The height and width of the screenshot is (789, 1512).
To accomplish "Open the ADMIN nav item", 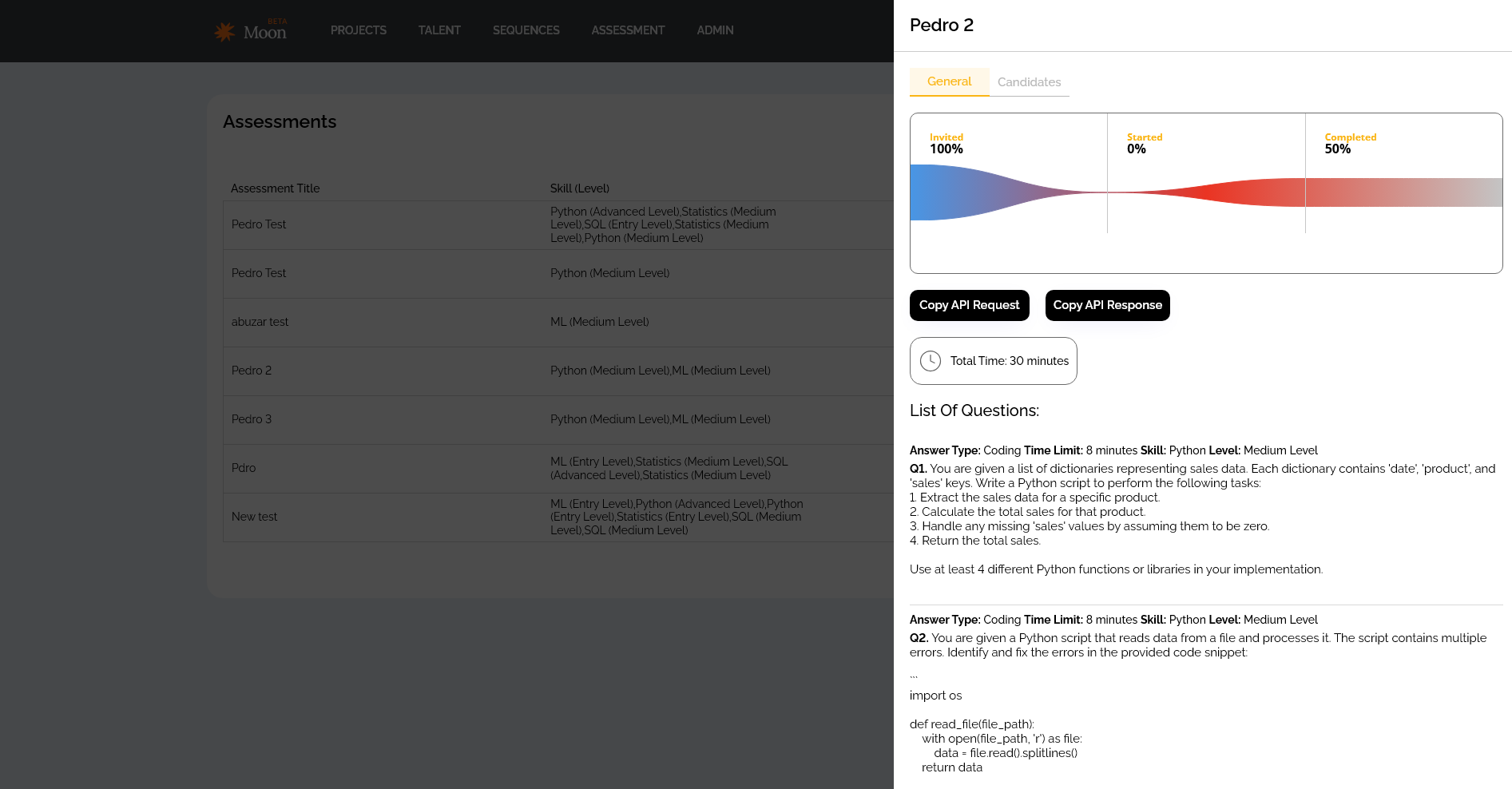I will click(x=715, y=30).
